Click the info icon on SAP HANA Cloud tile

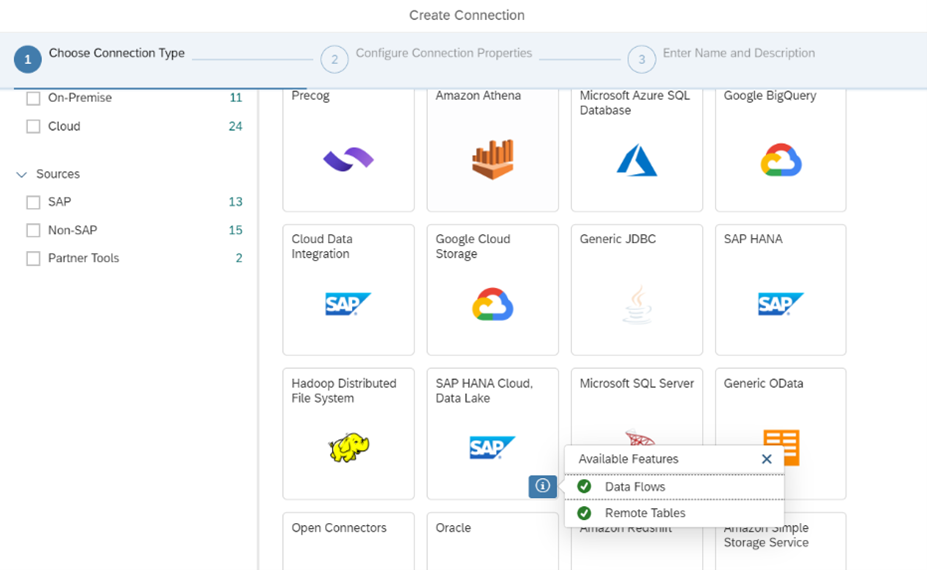(x=542, y=486)
